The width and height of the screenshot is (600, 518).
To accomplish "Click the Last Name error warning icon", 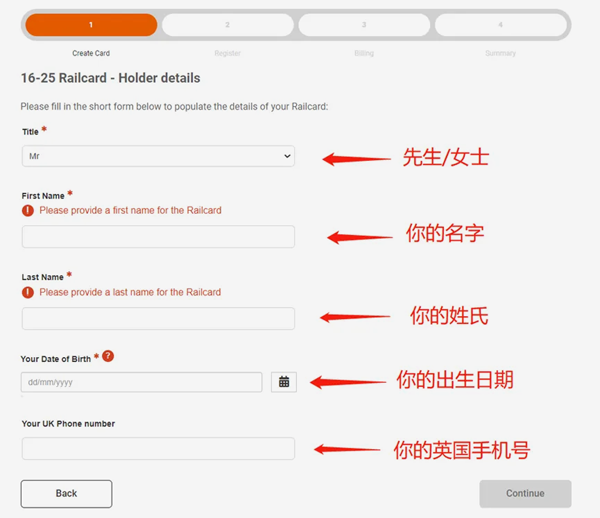I will pyautogui.click(x=28, y=292).
